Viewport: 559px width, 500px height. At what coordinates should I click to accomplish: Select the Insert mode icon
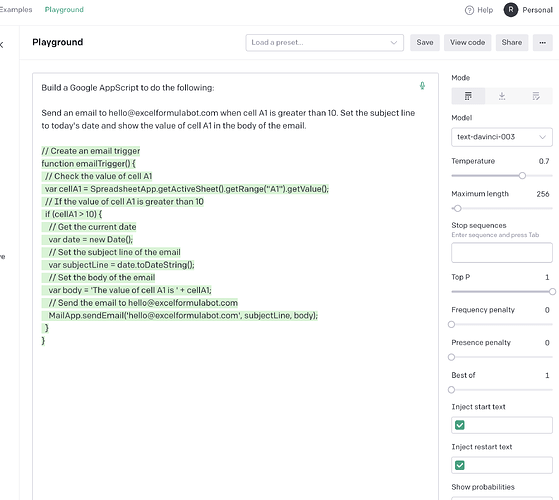coord(502,96)
